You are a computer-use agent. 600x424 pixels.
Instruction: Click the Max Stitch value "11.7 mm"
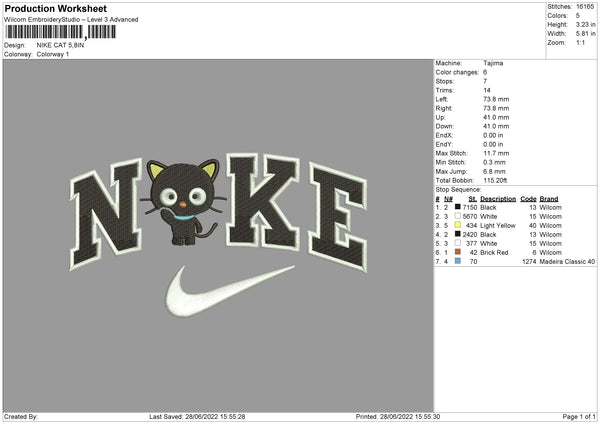click(496, 153)
